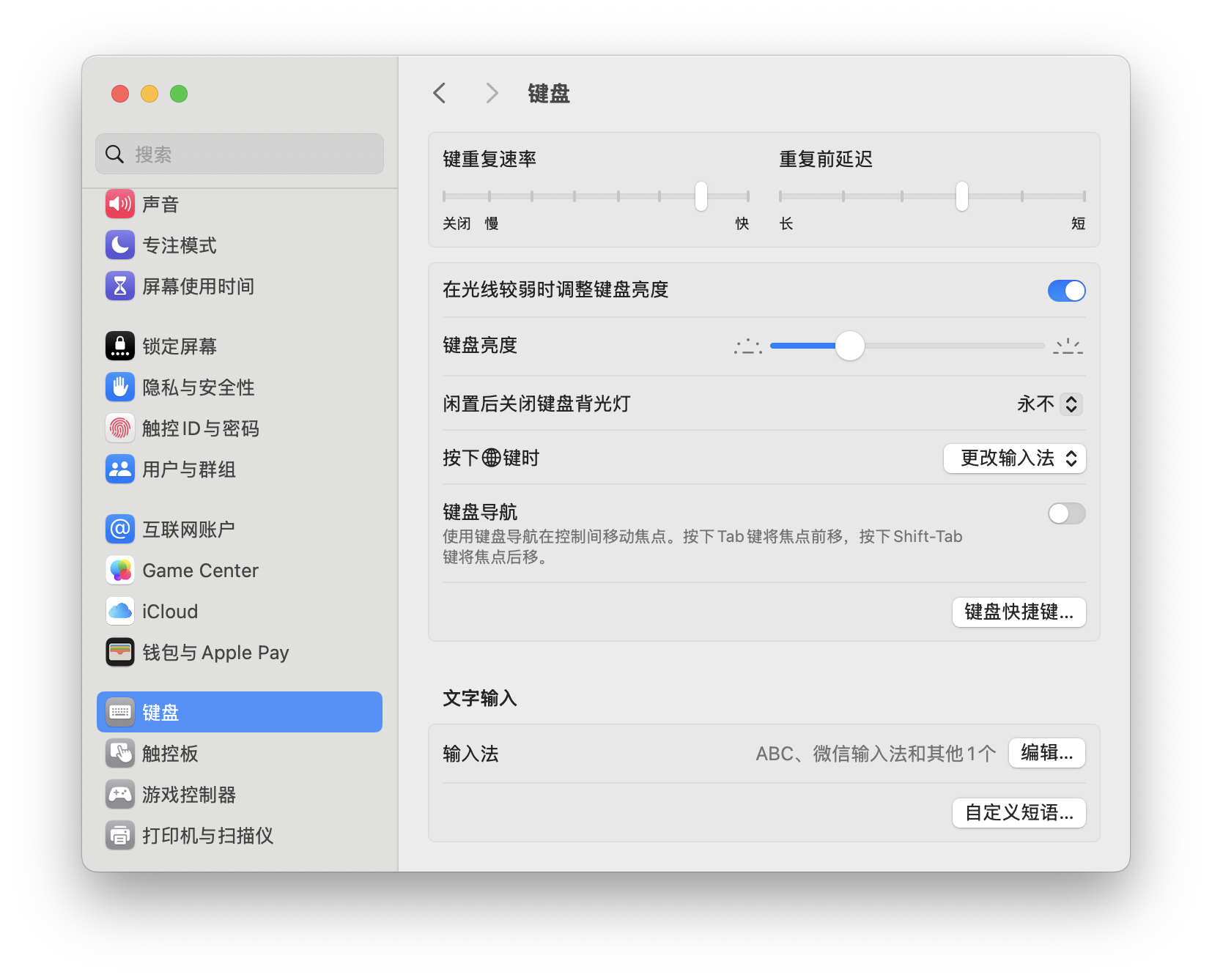Viewport: 1212px width, 980px height.
Task: Enable 键盘导航 toggle
Action: [1066, 513]
